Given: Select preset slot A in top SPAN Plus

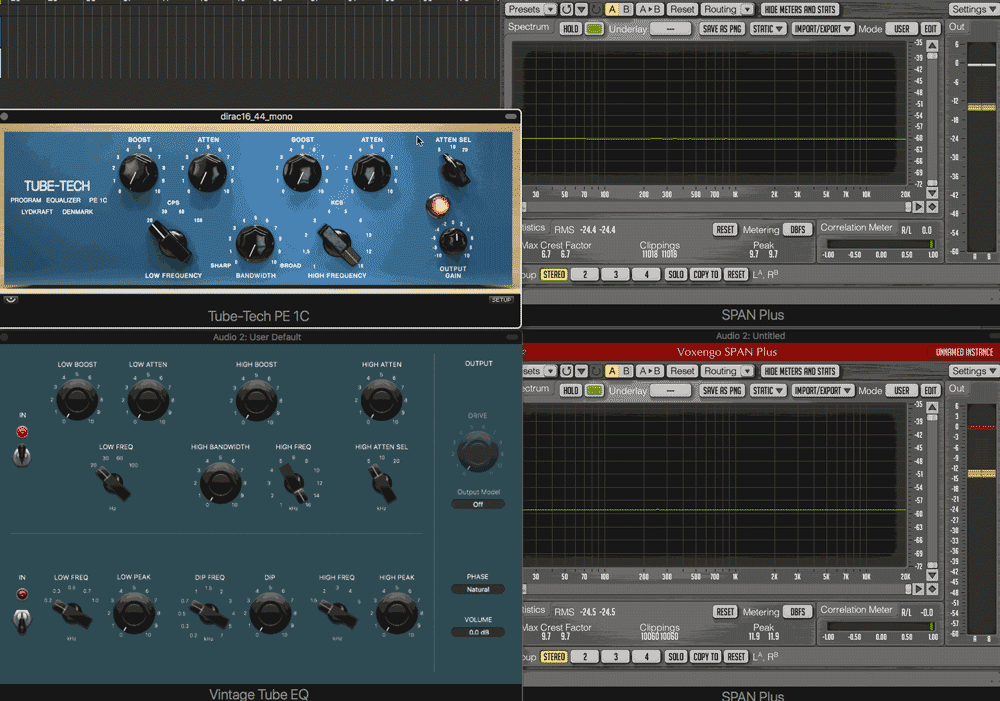Looking at the screenshot, I should click(x=612, y=10).
